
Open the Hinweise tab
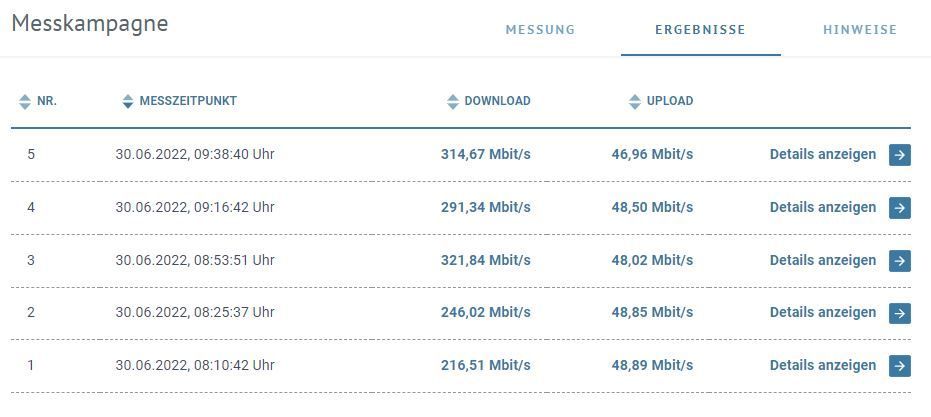click(859, 30)
